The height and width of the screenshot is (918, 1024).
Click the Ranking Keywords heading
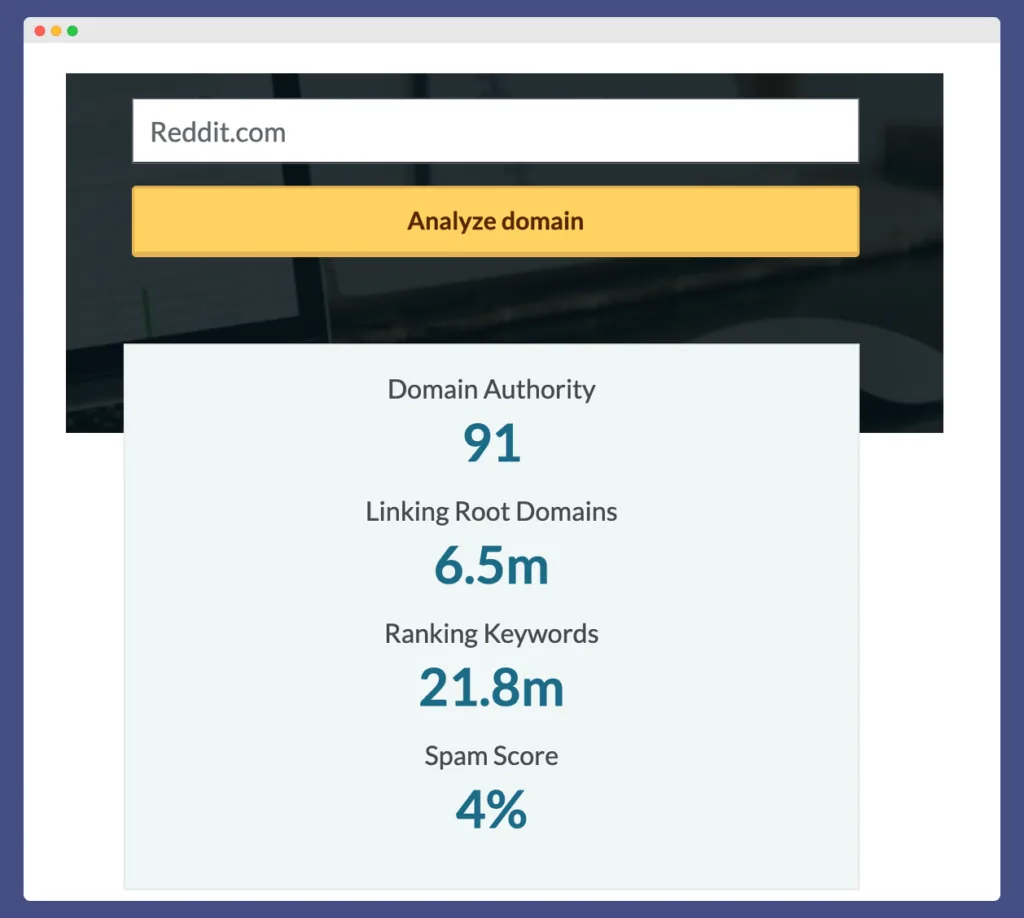pyautogui.click(x=491, y=633)
